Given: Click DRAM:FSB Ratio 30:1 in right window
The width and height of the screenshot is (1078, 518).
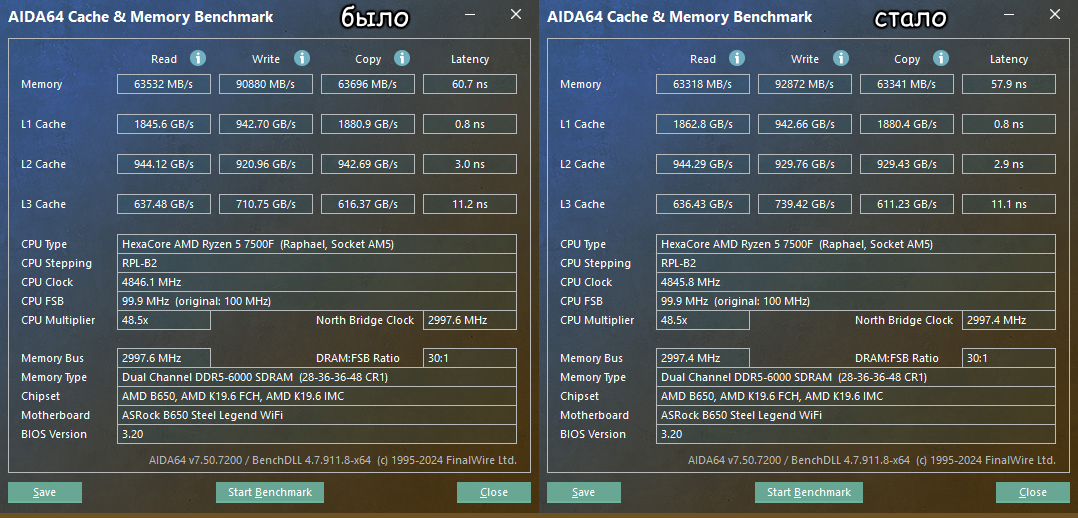Looking at the screenshot, I should click(1009, 358).
